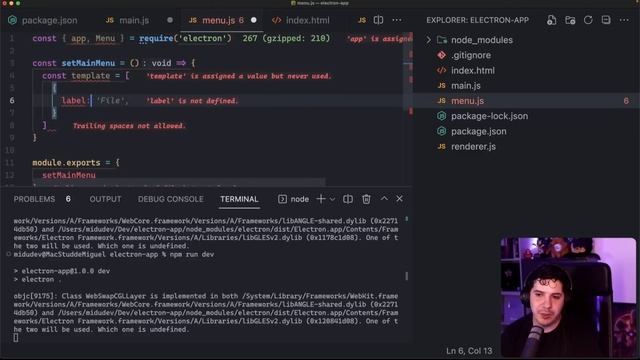
Task: Click the Ln 6, Col 13 status entry
Action: [469, 351]
